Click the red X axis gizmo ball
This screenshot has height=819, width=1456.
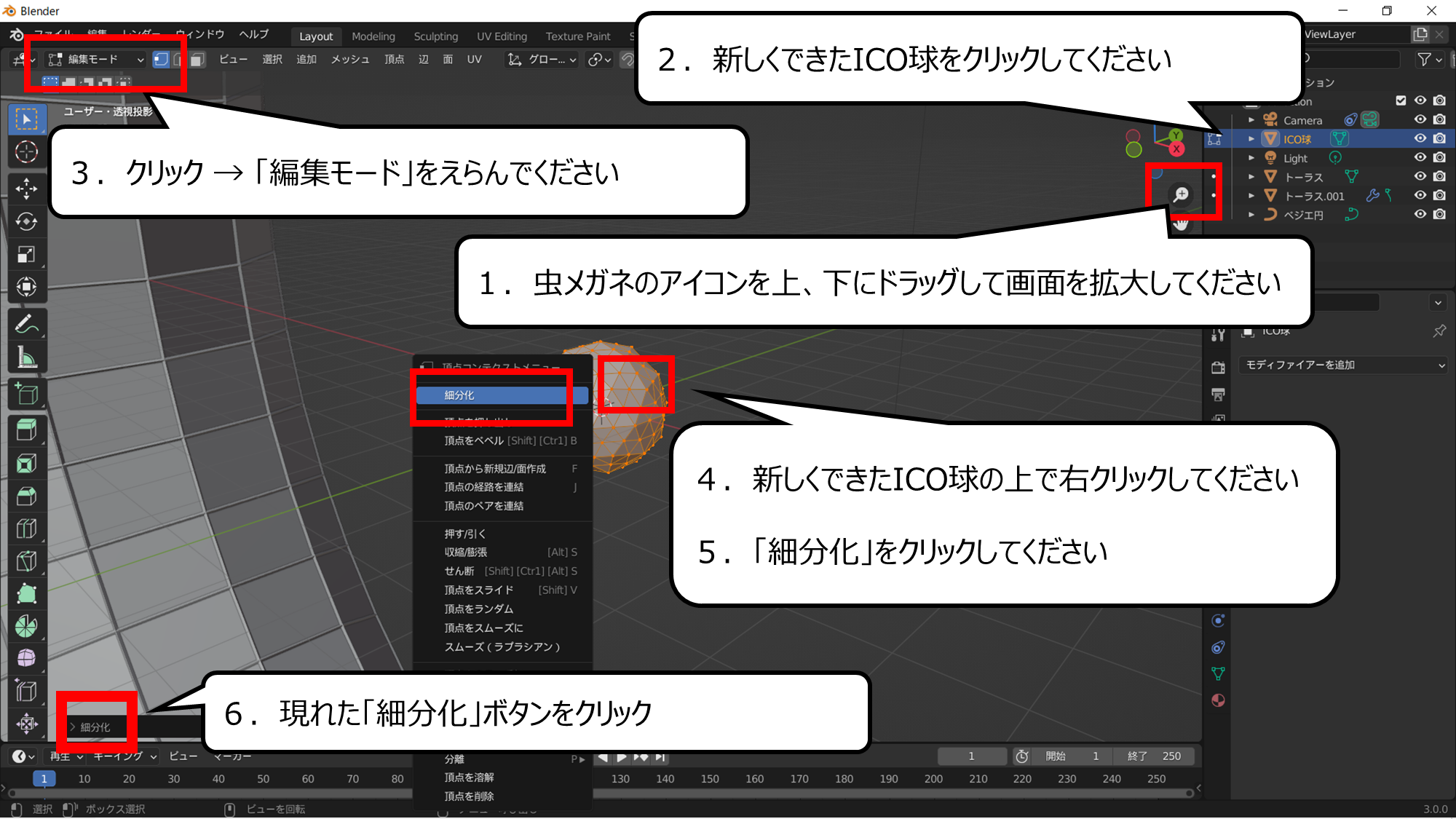tap(1176, 149)
